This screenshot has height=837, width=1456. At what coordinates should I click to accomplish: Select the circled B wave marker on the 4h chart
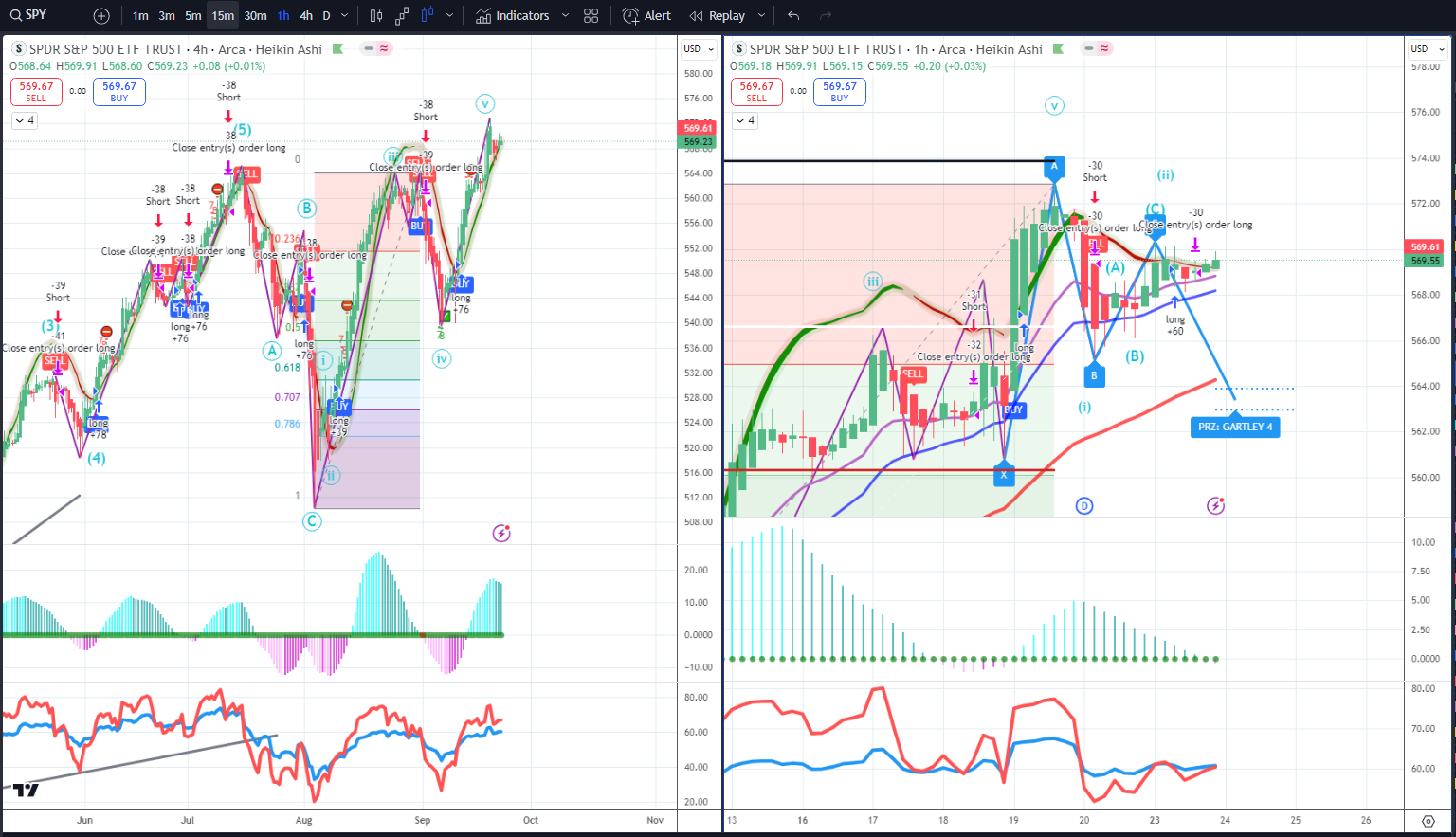click(x=305, y=208)
